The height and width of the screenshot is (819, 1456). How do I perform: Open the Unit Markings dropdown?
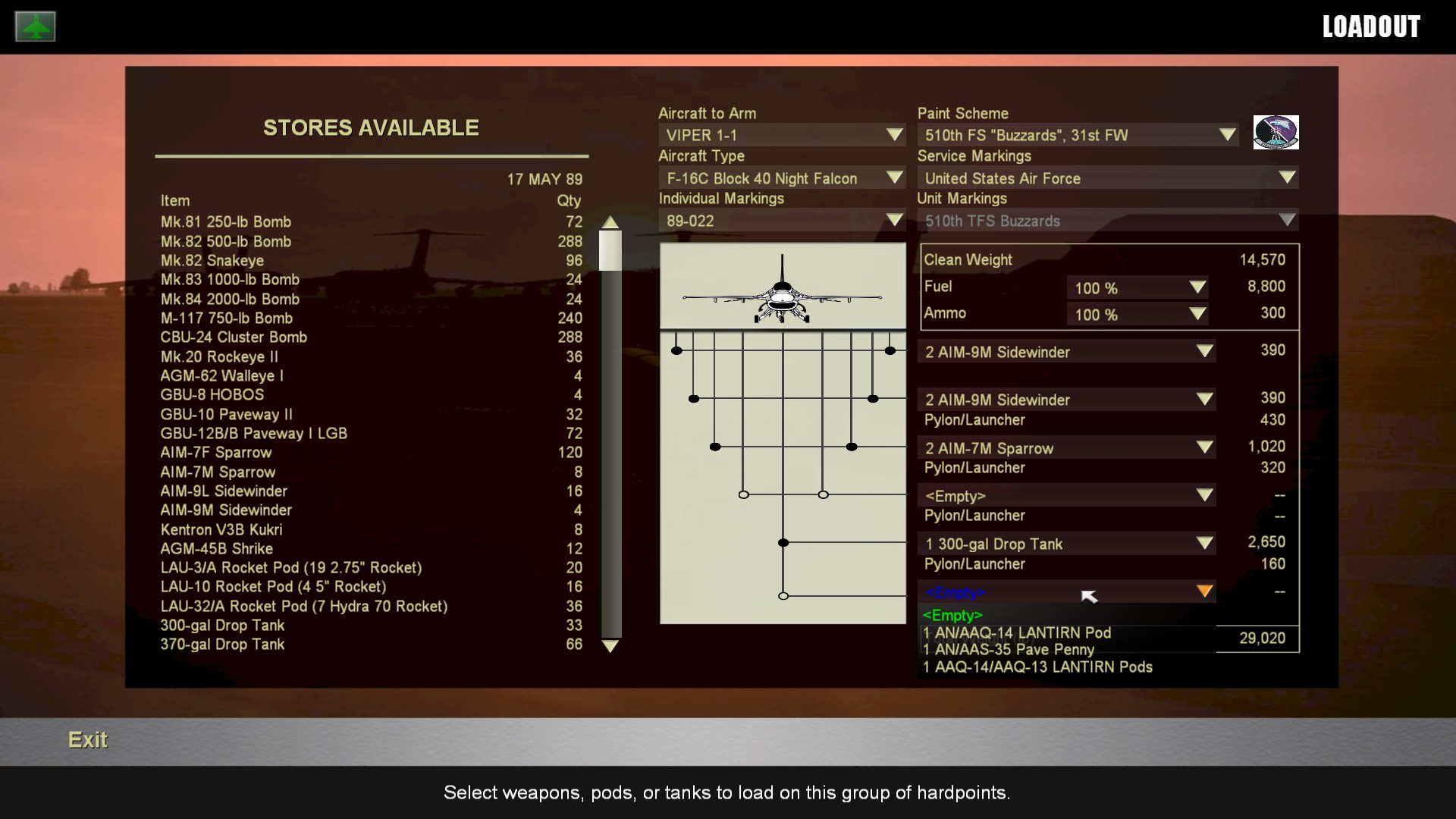pyautogui.click(x=1108, y=221)
